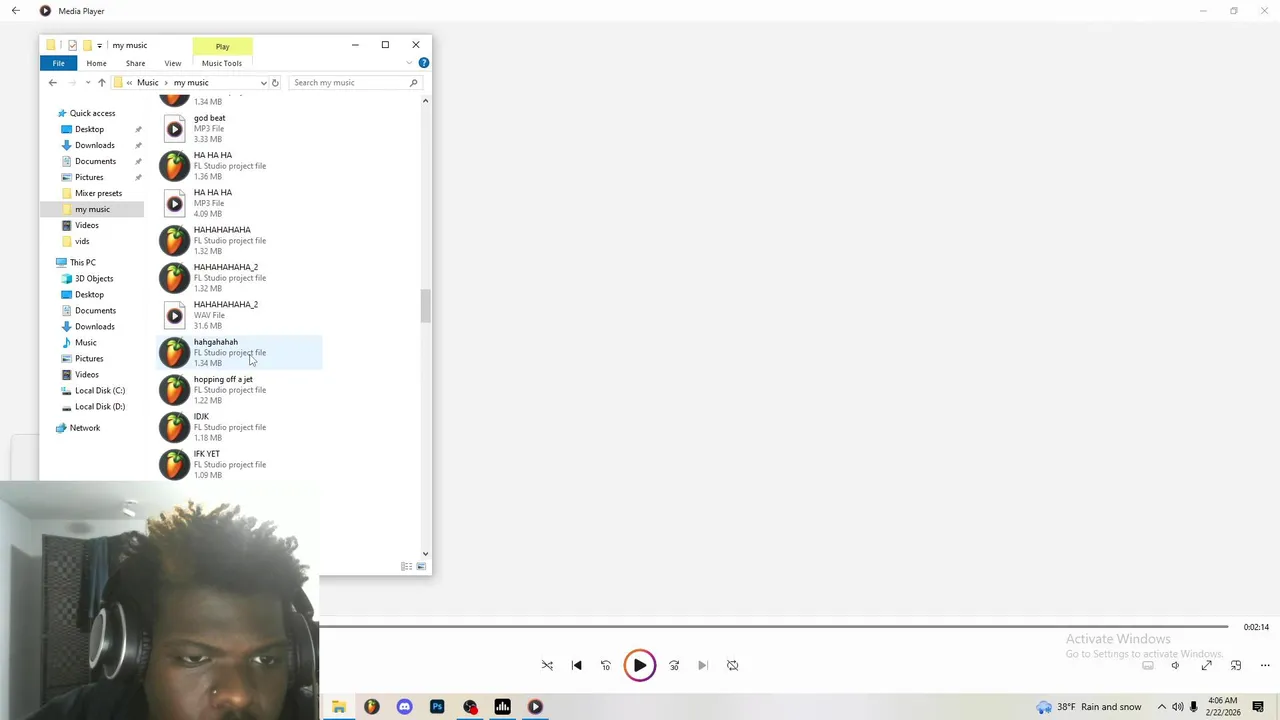Select Quick access in navigation pane
Screen dimensions: 1280x720
tap(92, 113)
